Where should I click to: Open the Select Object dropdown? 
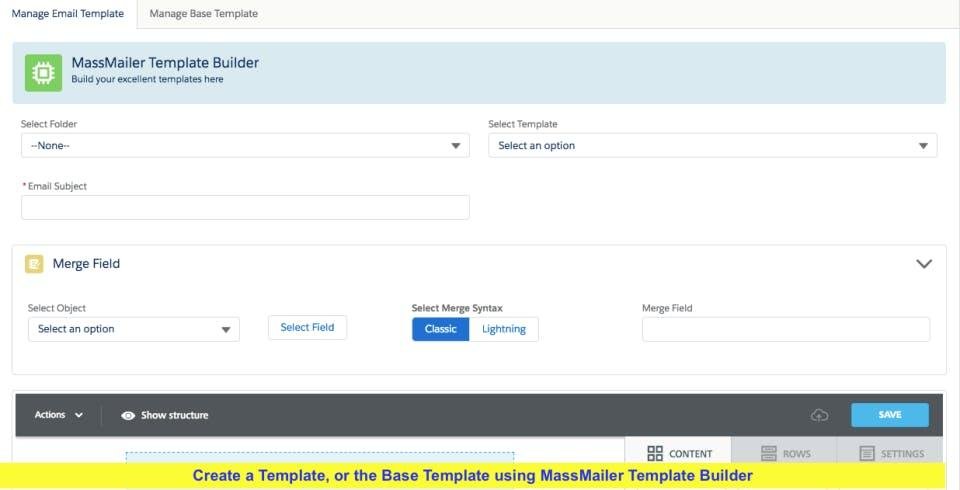pyautogui.click(x=133, y=329)
